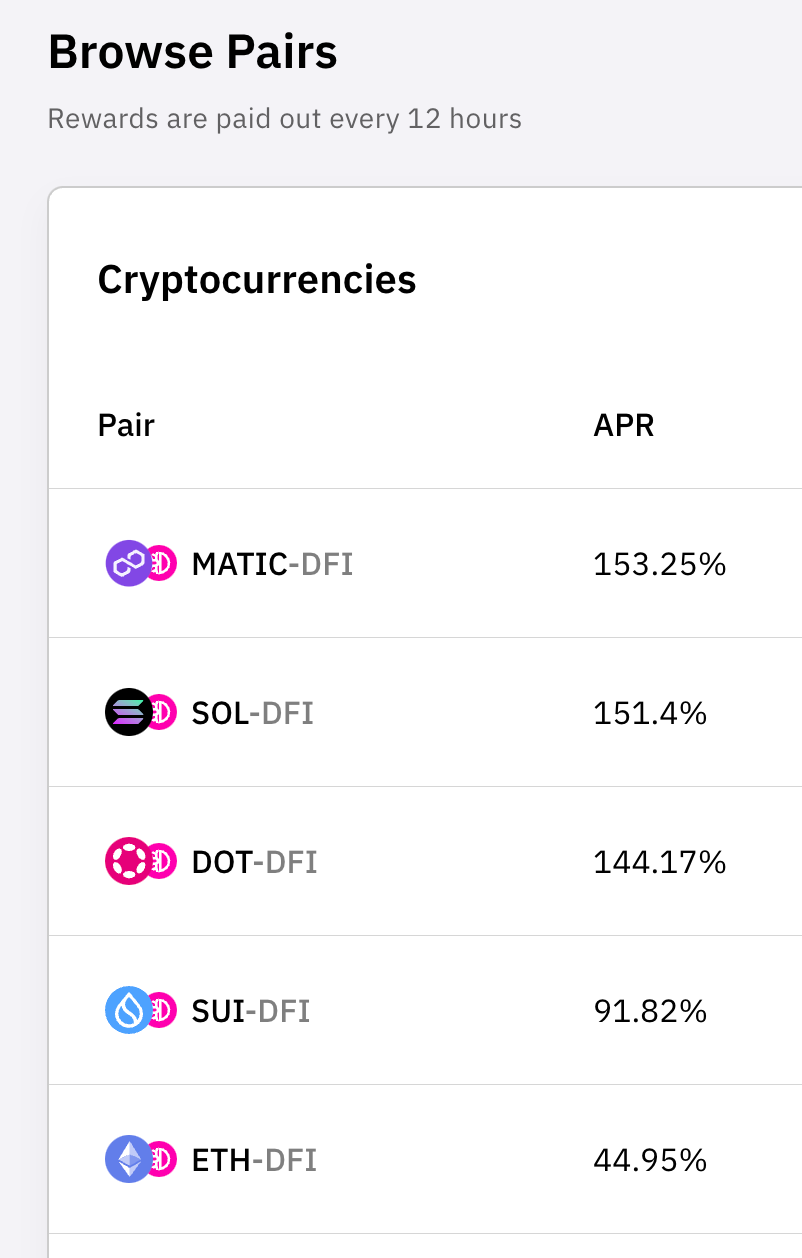Image resolution: width=802 pixels, height=1258 pixels.
Task: Open the SOL-DFI pair
Action: 252,714
